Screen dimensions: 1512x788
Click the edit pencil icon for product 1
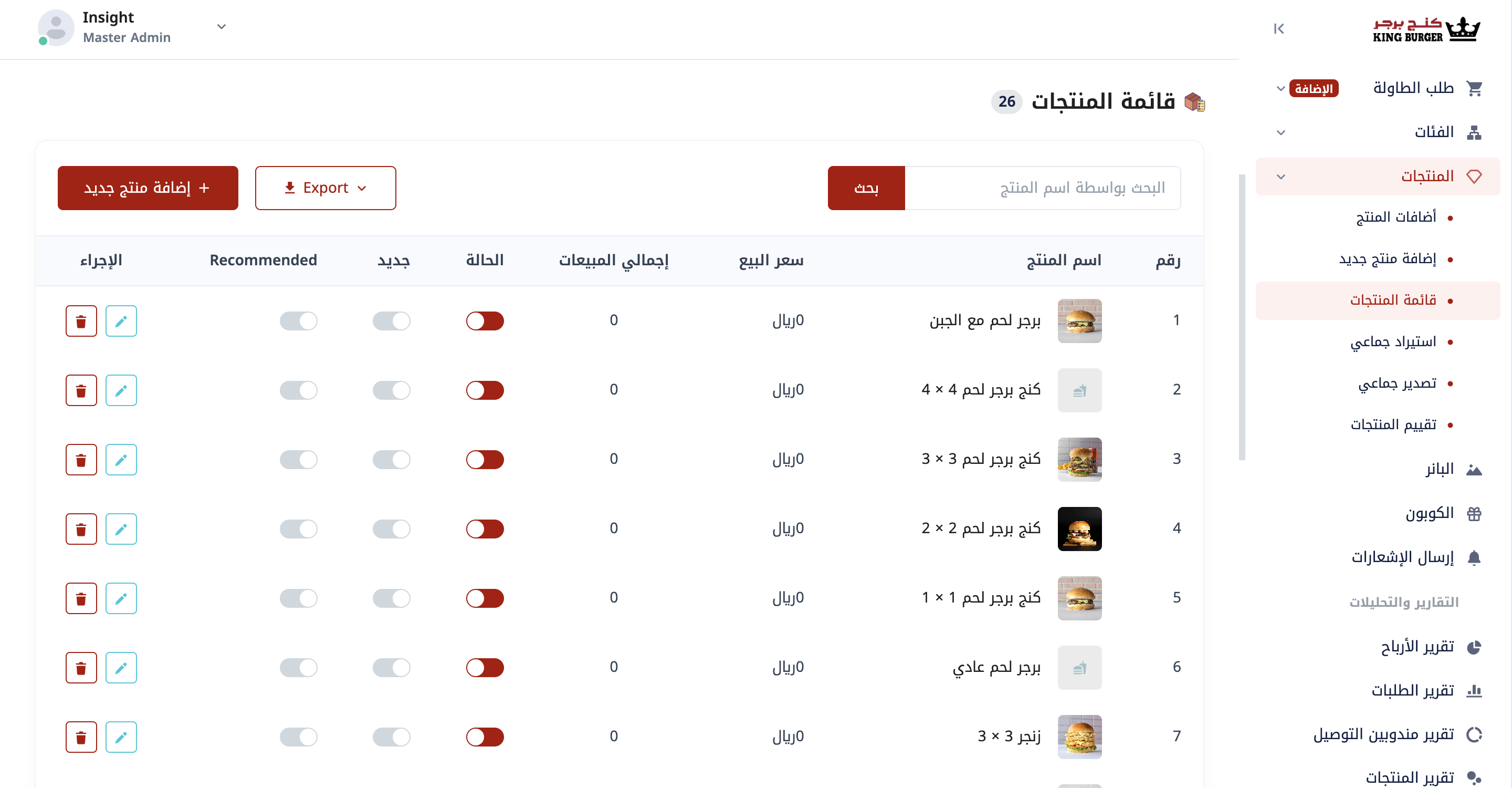point(121,320)
